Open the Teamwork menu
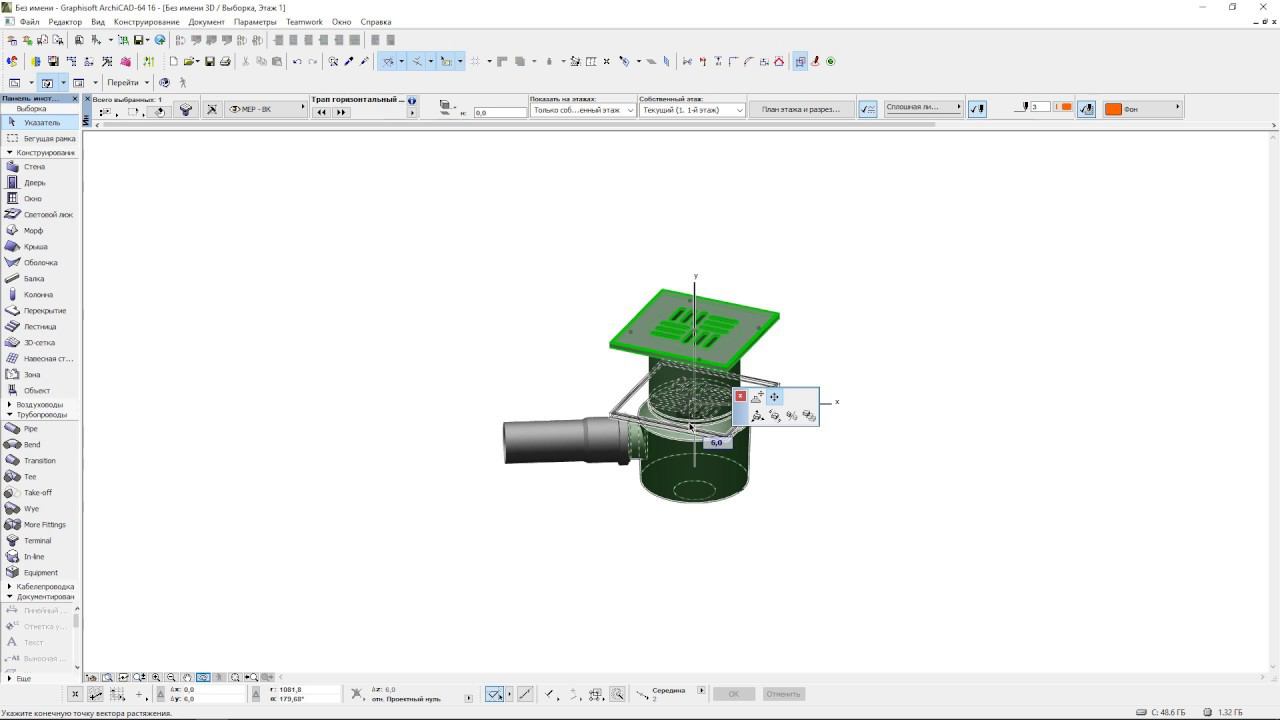Screen dimensions: 1280x720 [304, 22]
